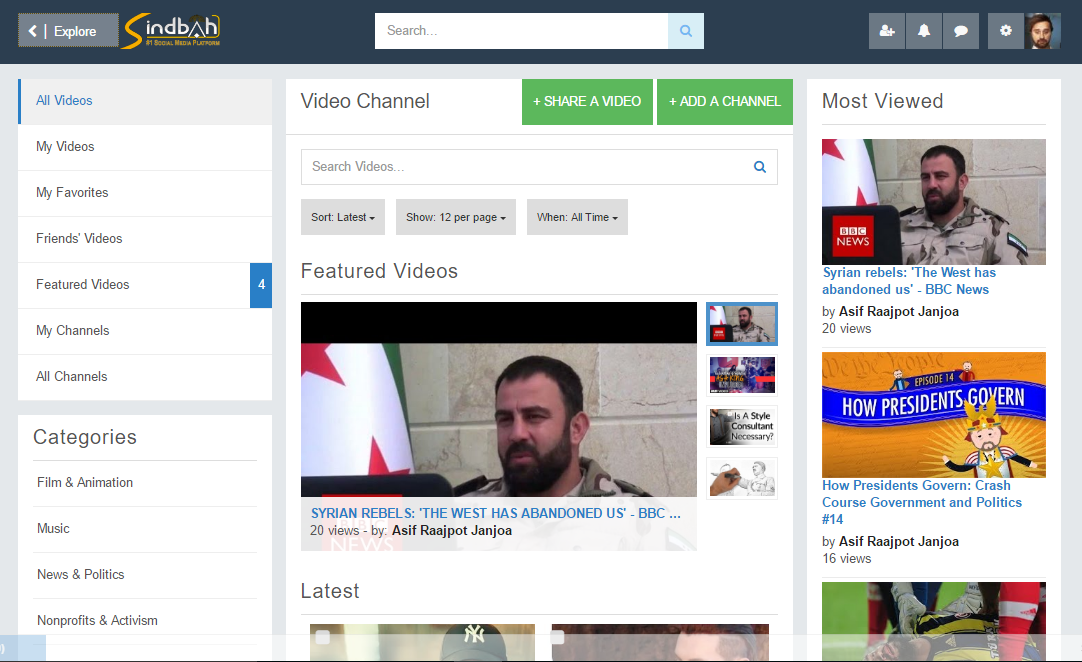Open Friends' Videos in sidebar

145,239
